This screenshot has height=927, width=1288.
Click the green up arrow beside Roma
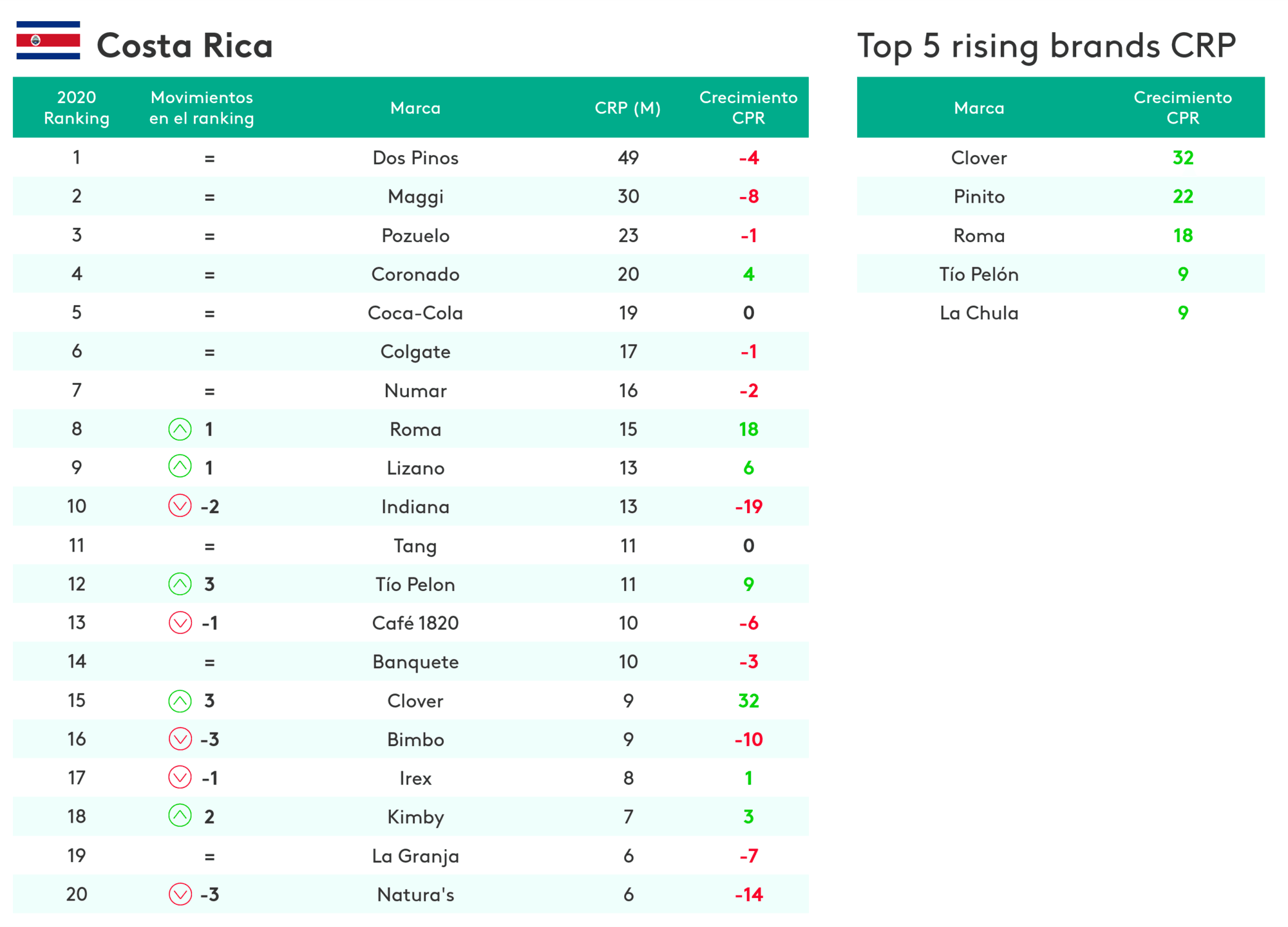180,429
